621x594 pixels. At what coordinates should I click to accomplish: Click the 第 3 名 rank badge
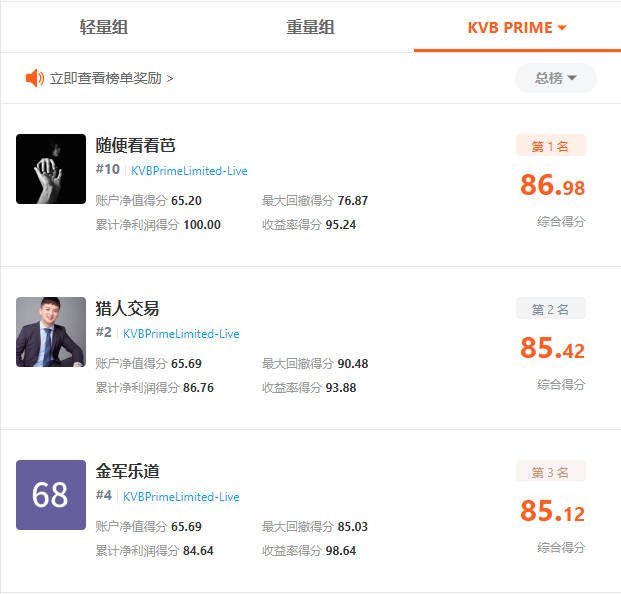coord(550,472)
